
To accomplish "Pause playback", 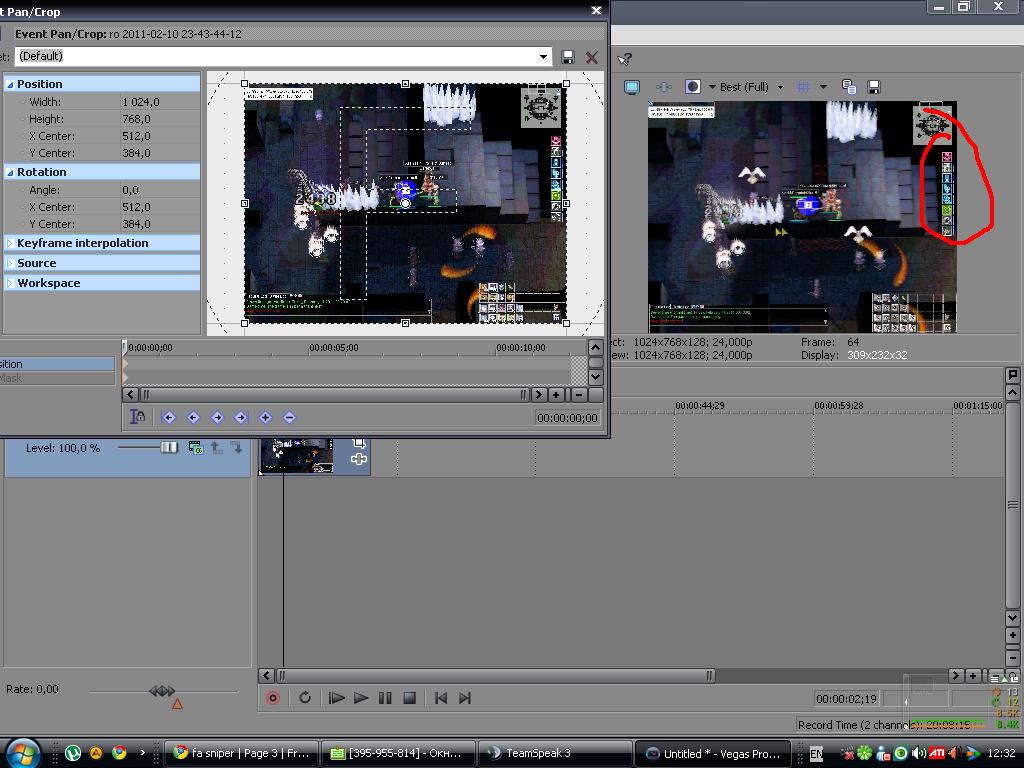I will (385, 698).
